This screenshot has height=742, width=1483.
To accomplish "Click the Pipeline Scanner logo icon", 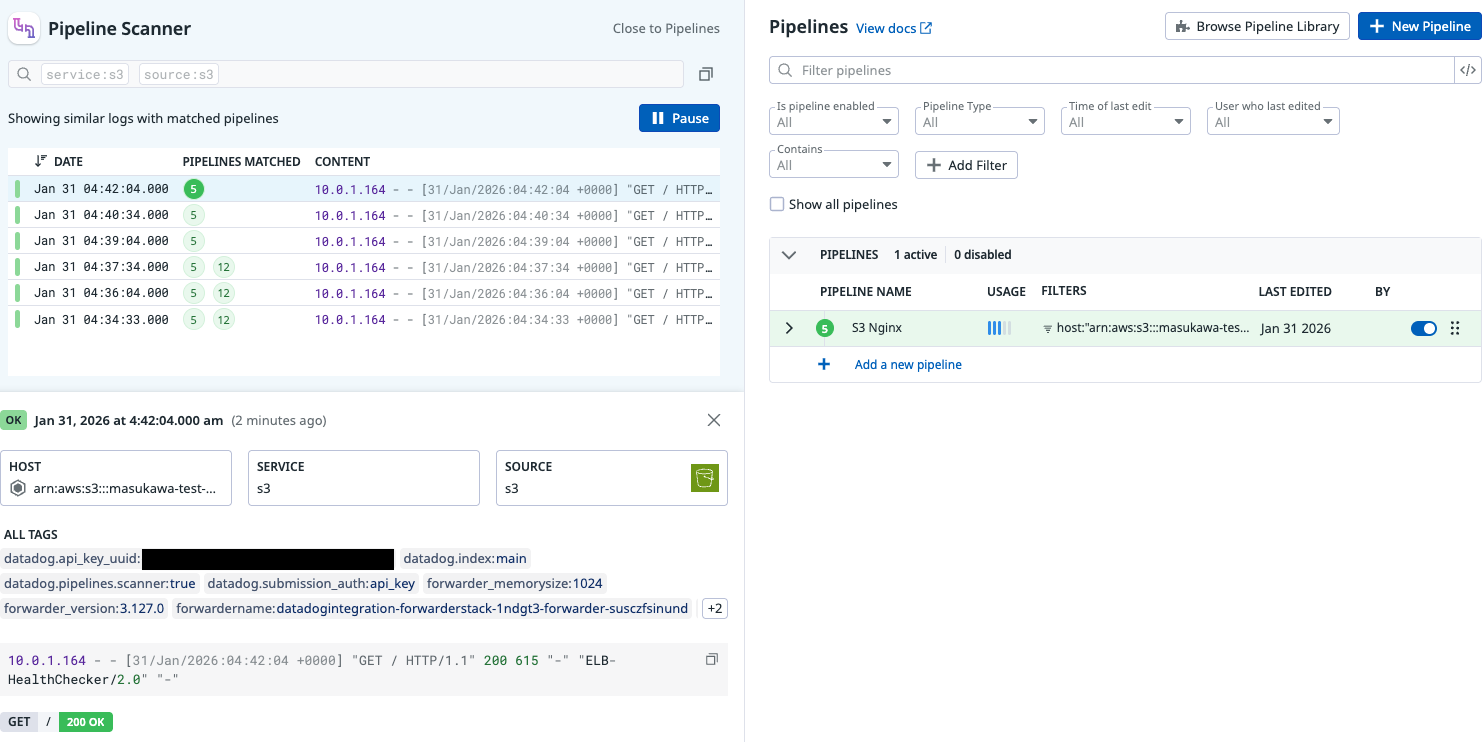I will pos(23,29).
